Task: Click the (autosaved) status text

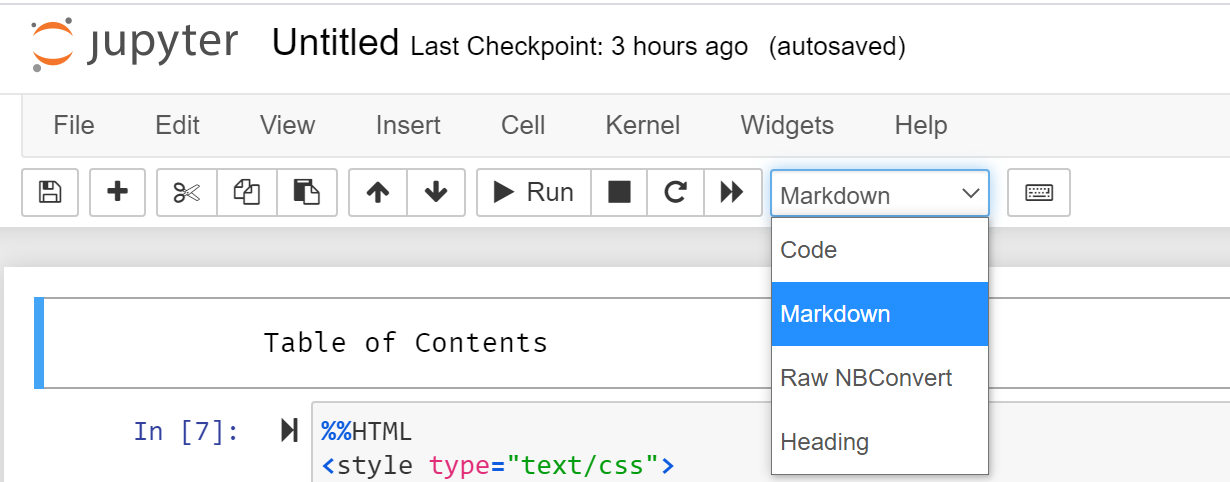Action: click(x=837, y=46)
